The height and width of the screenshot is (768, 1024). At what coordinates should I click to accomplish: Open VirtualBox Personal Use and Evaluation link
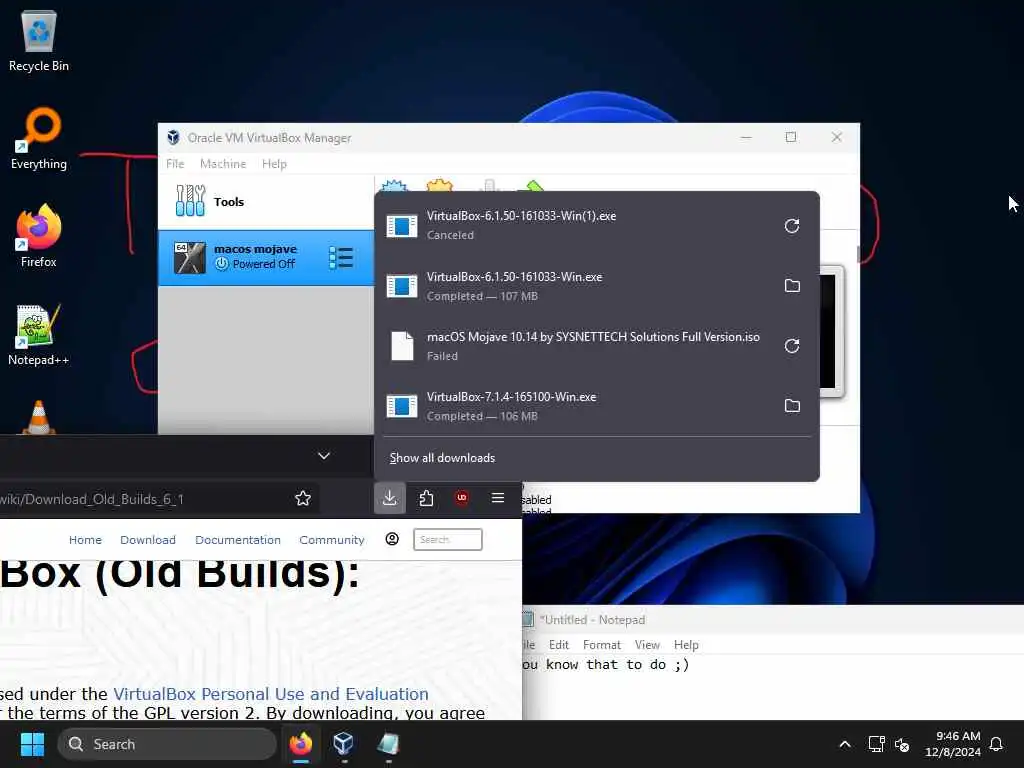click(x=271, y=694)
